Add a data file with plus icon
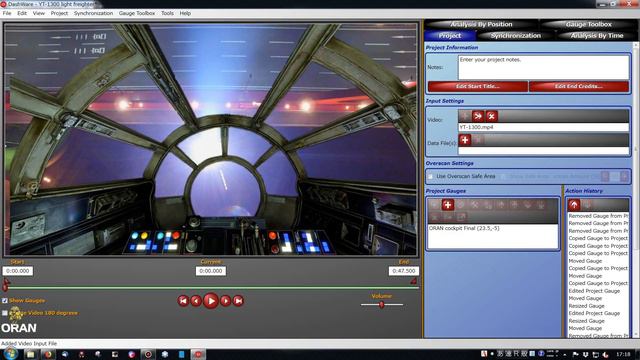Screen dimensions: 640x360 pos(464,140)
